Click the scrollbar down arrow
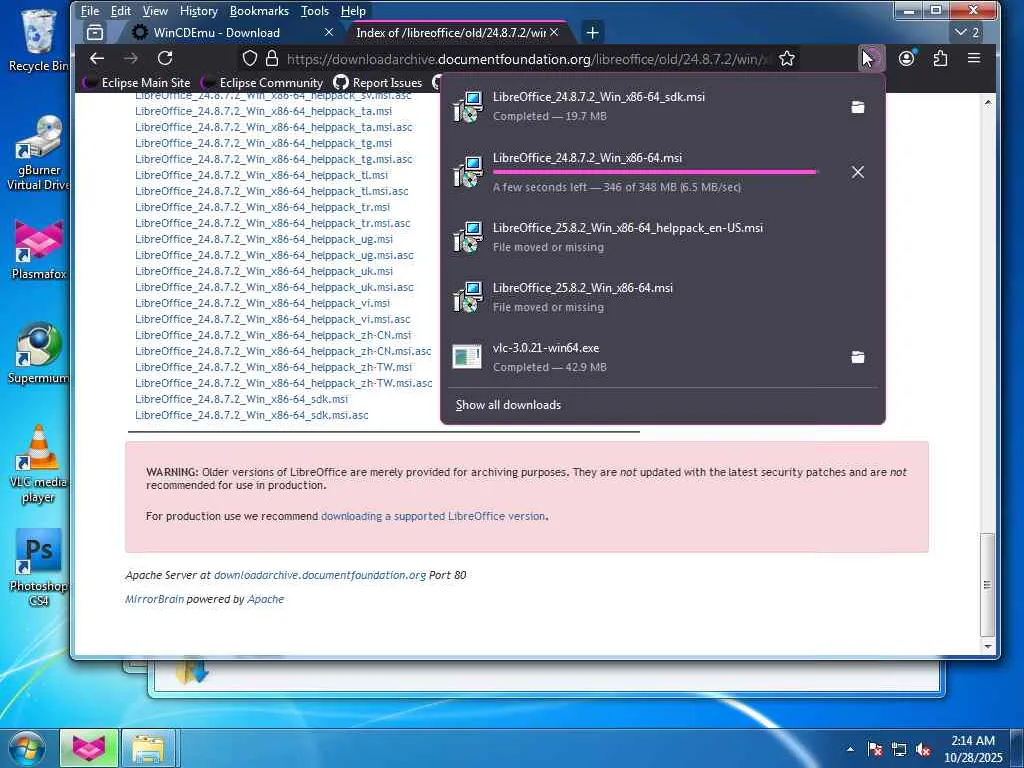The image size is (1024, 768). click(x=988, y=646)
